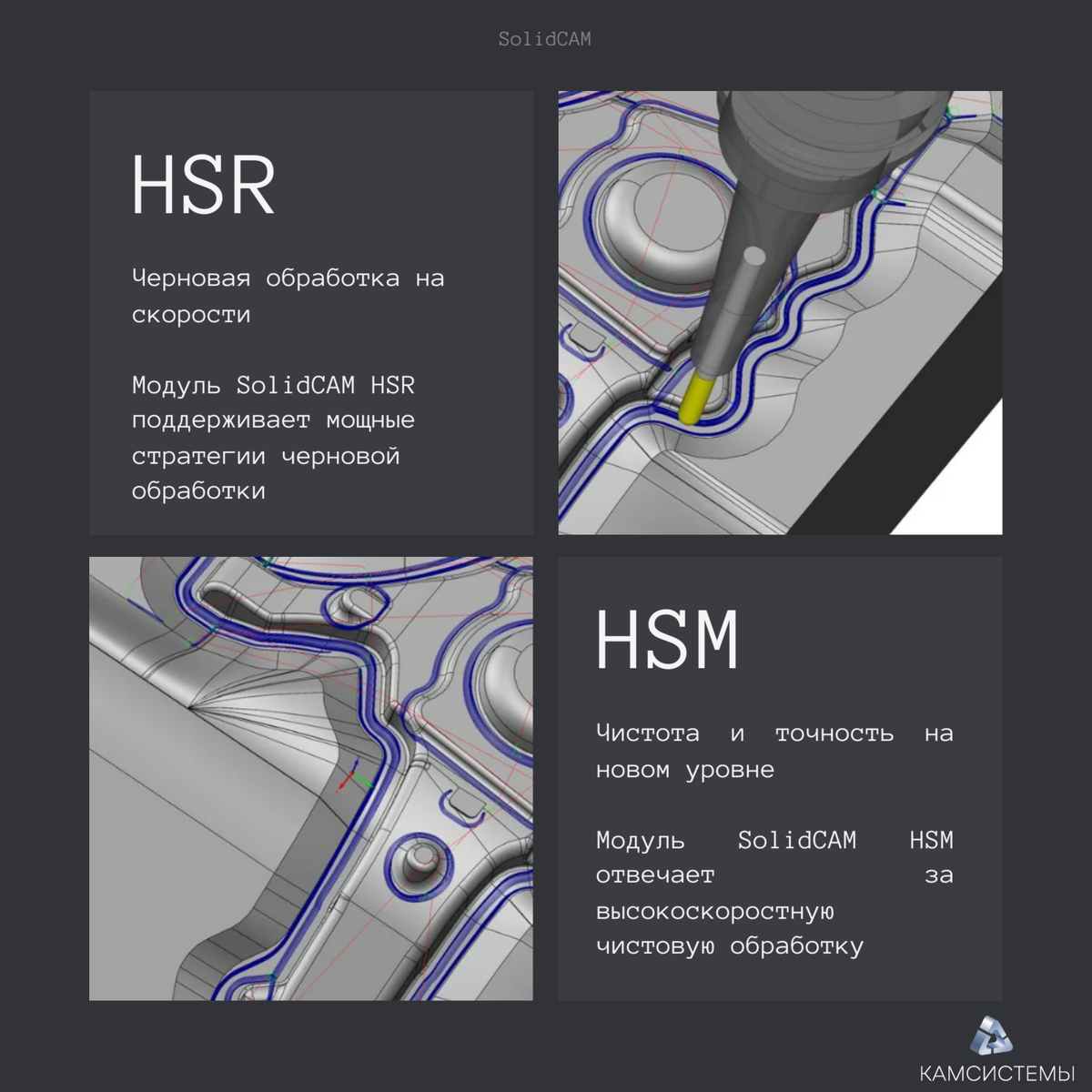
Task: Click the SolidCAM header text
Action: point(544,39)
